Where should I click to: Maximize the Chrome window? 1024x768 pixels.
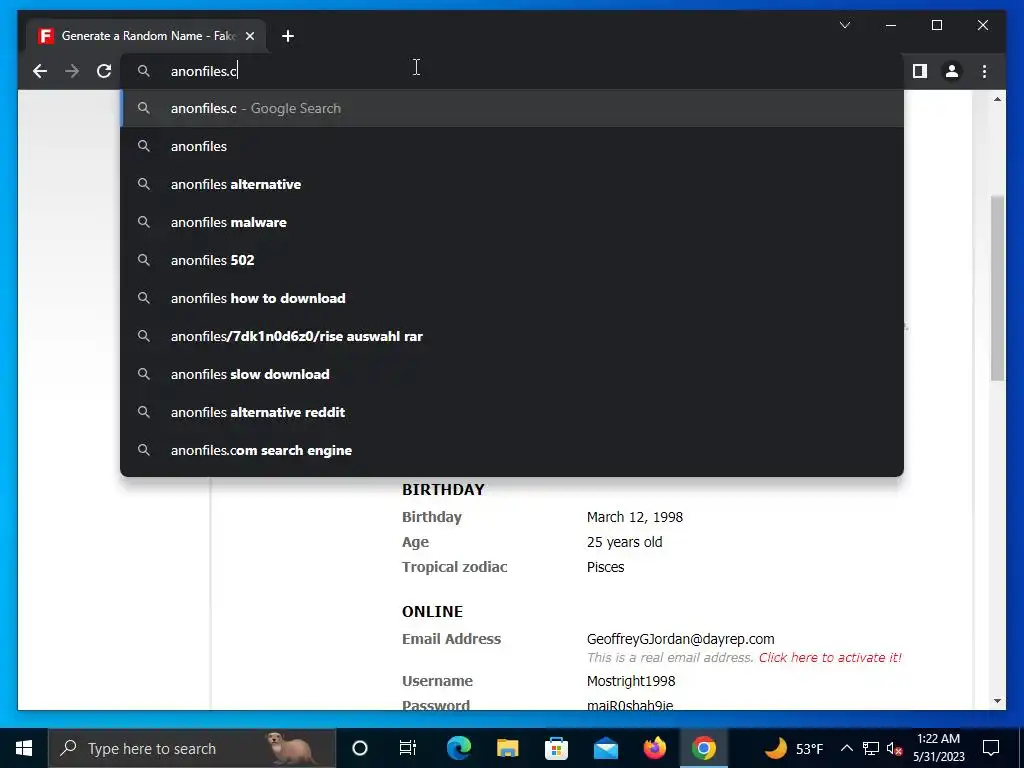936,25
